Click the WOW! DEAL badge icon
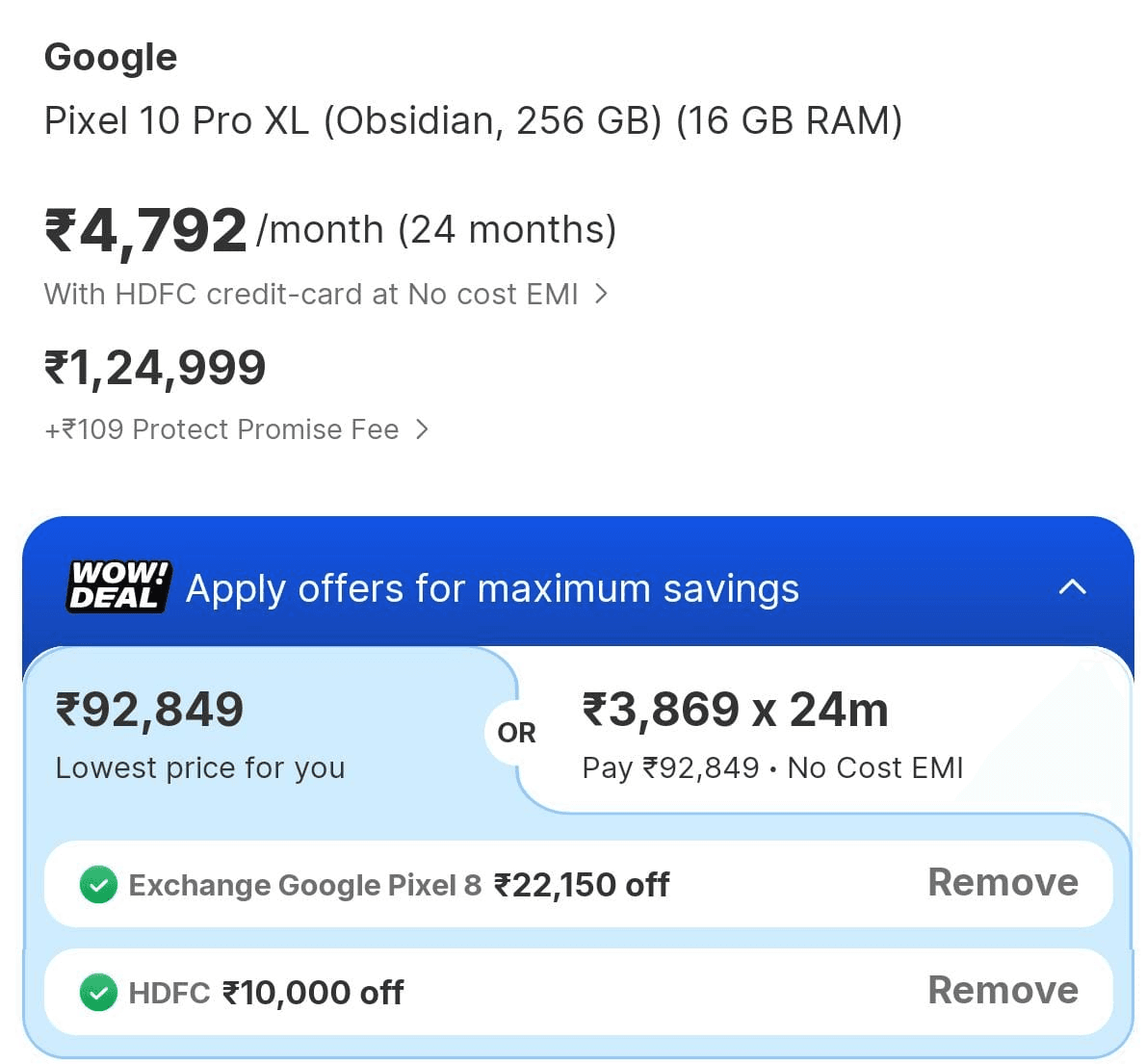 [x=118, y=586]
